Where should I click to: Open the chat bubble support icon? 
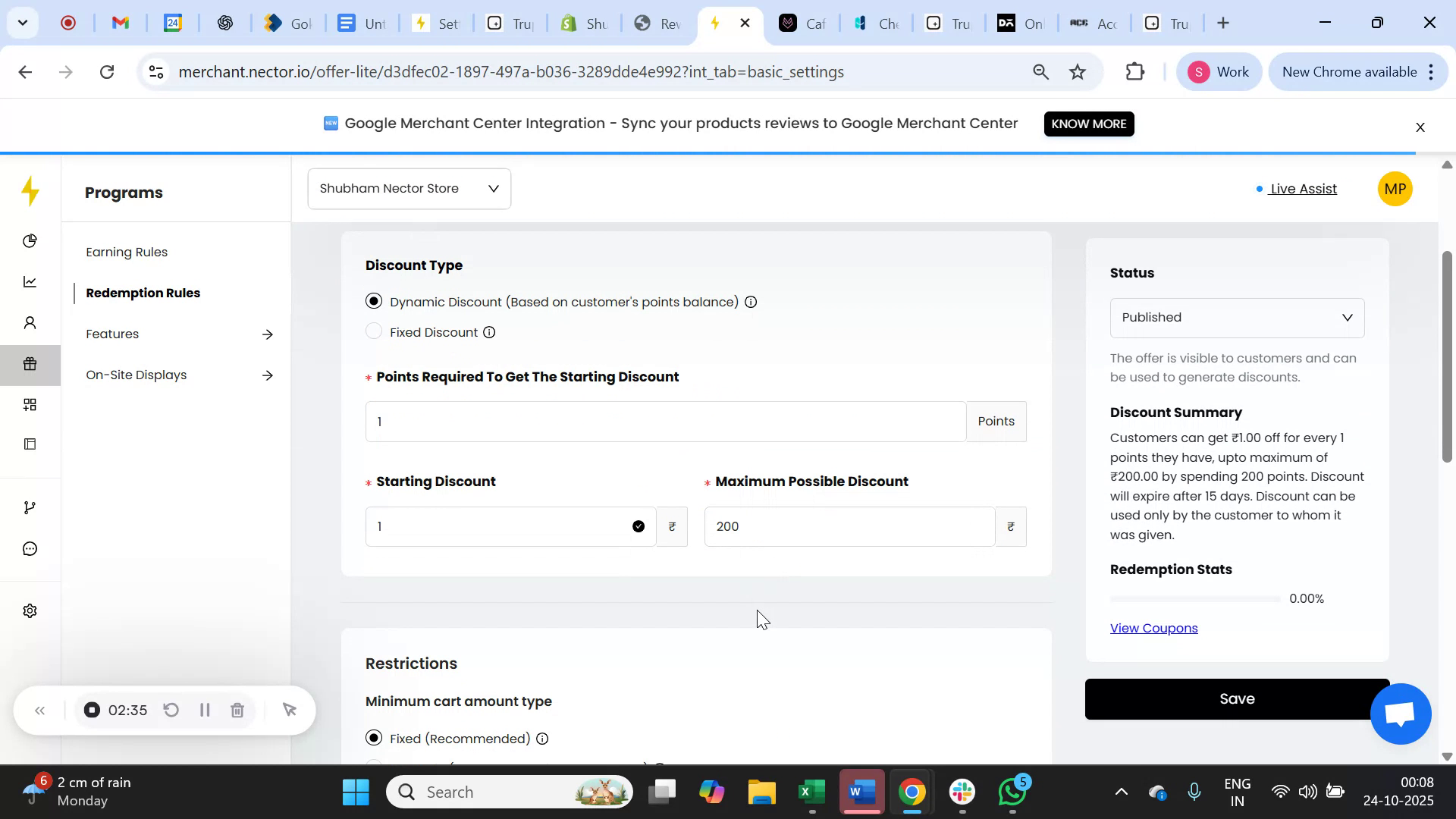tap(30, 548)
